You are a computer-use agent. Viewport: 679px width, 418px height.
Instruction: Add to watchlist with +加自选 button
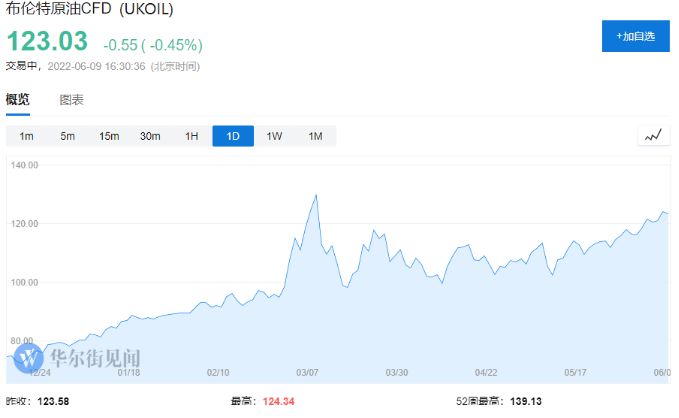(x=635, y=36)
